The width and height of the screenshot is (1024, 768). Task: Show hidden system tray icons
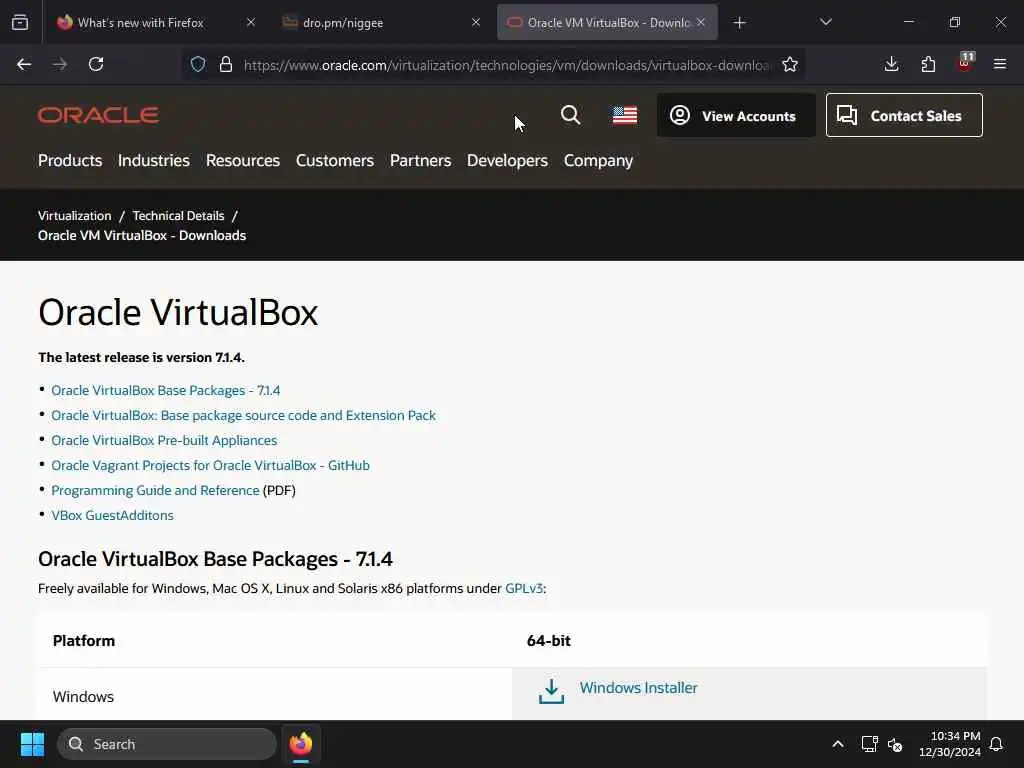[x=838, y=744]
